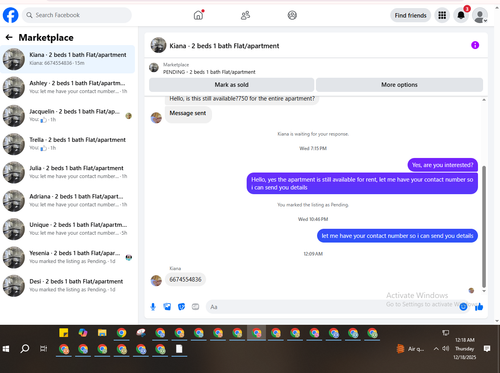This screenshot has height=373, width=500.
Task: Focus the Search Facebook field
Action: (77, 15)
